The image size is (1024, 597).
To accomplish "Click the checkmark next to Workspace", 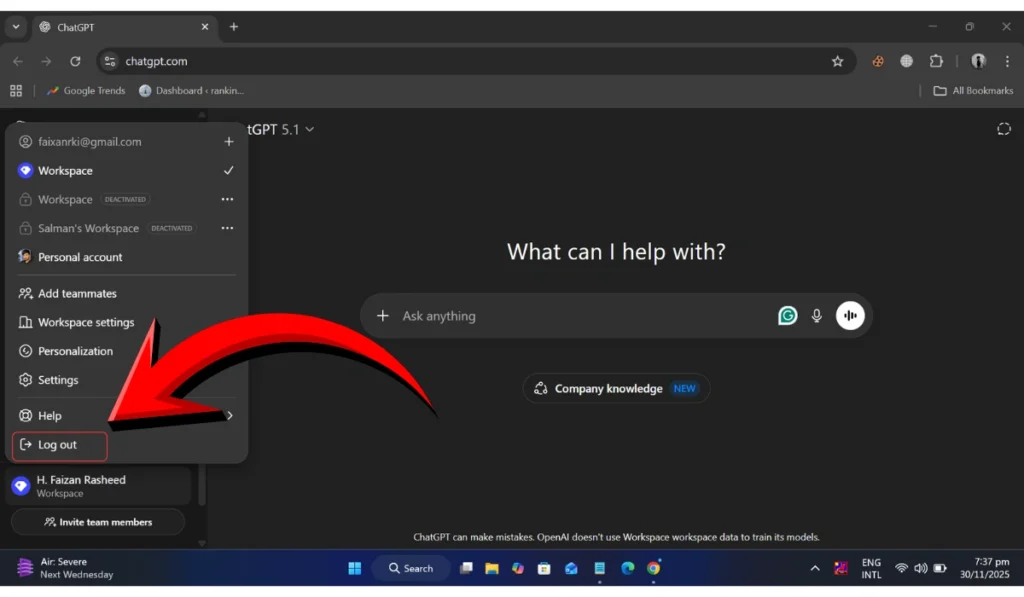I will point(228,170).
